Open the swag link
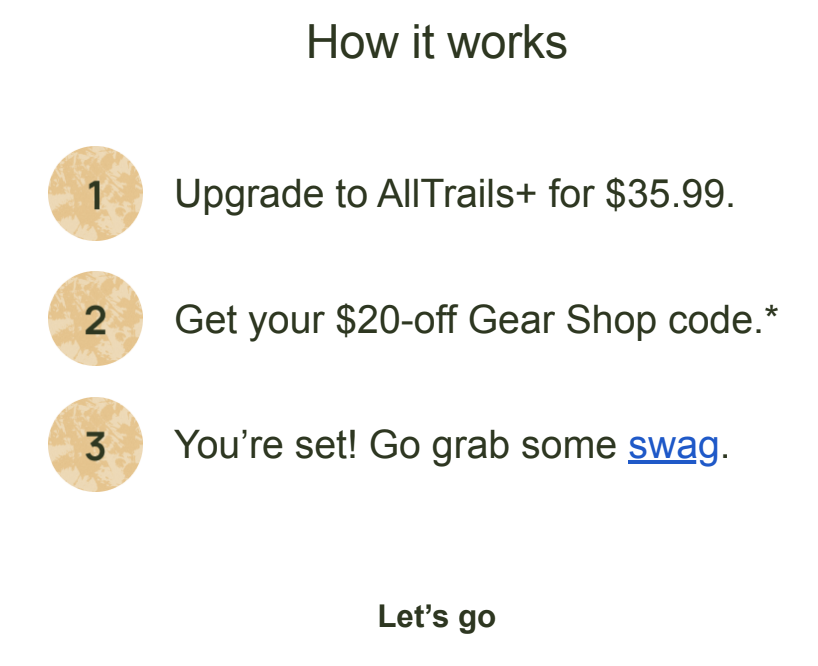 [x=673, y=446]
